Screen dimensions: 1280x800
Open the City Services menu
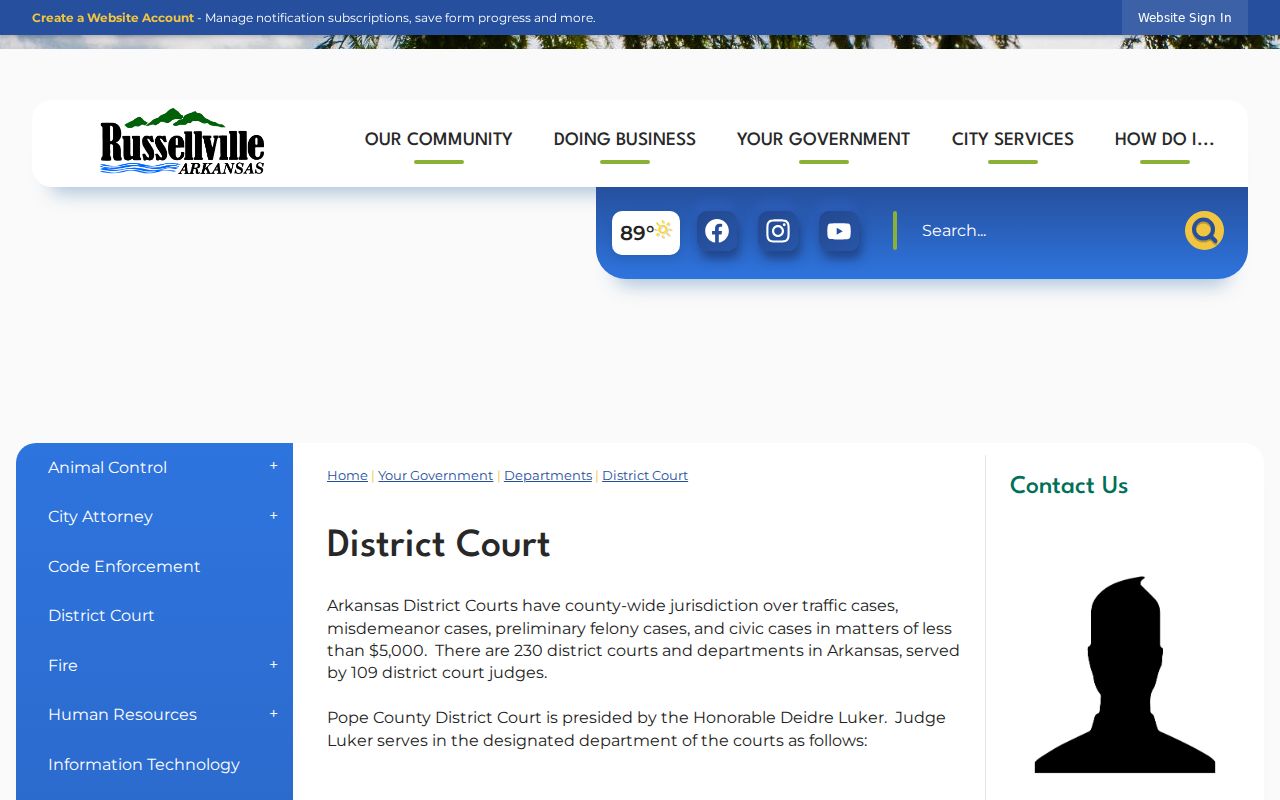1013,140
